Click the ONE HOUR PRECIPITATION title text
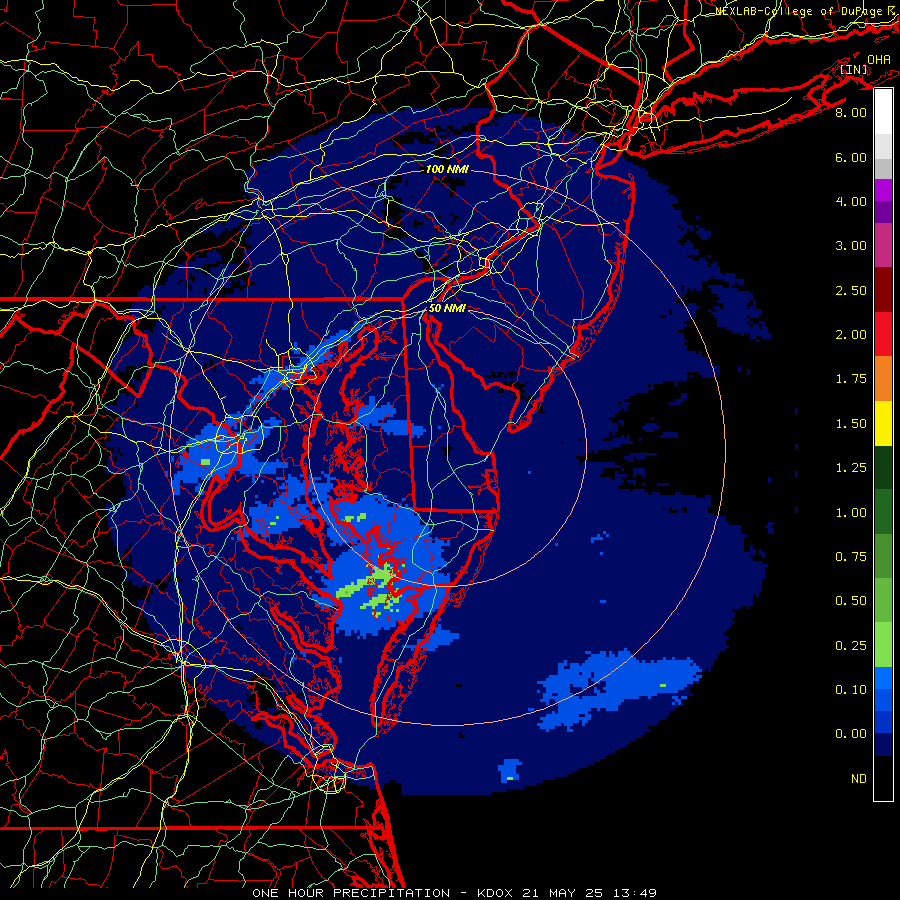Image resolution: width=900 pixels, height=900 pixels. (351, 893)
